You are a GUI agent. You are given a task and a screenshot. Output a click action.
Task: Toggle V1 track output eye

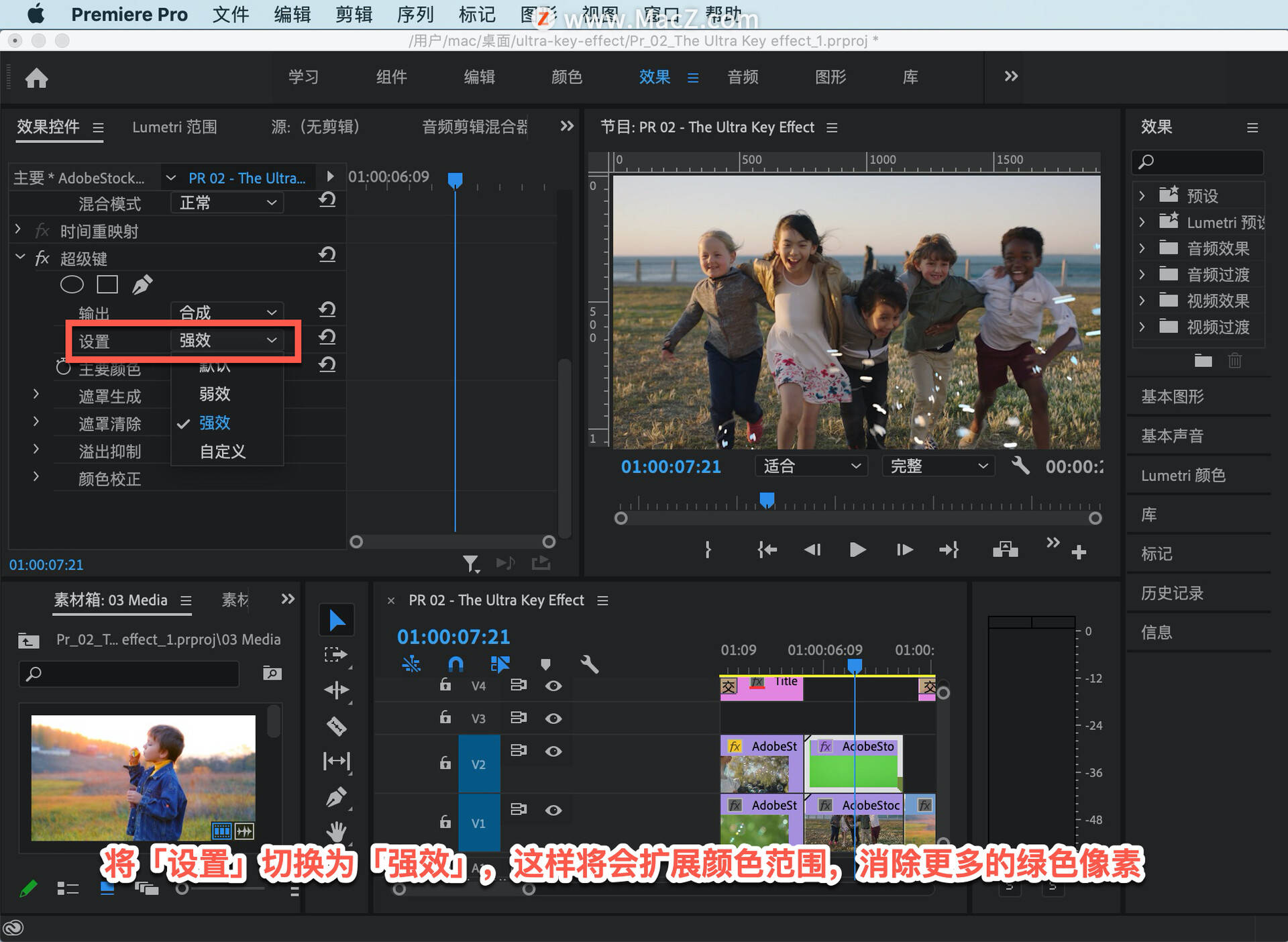pyautogui.click(x=553, y=810)
